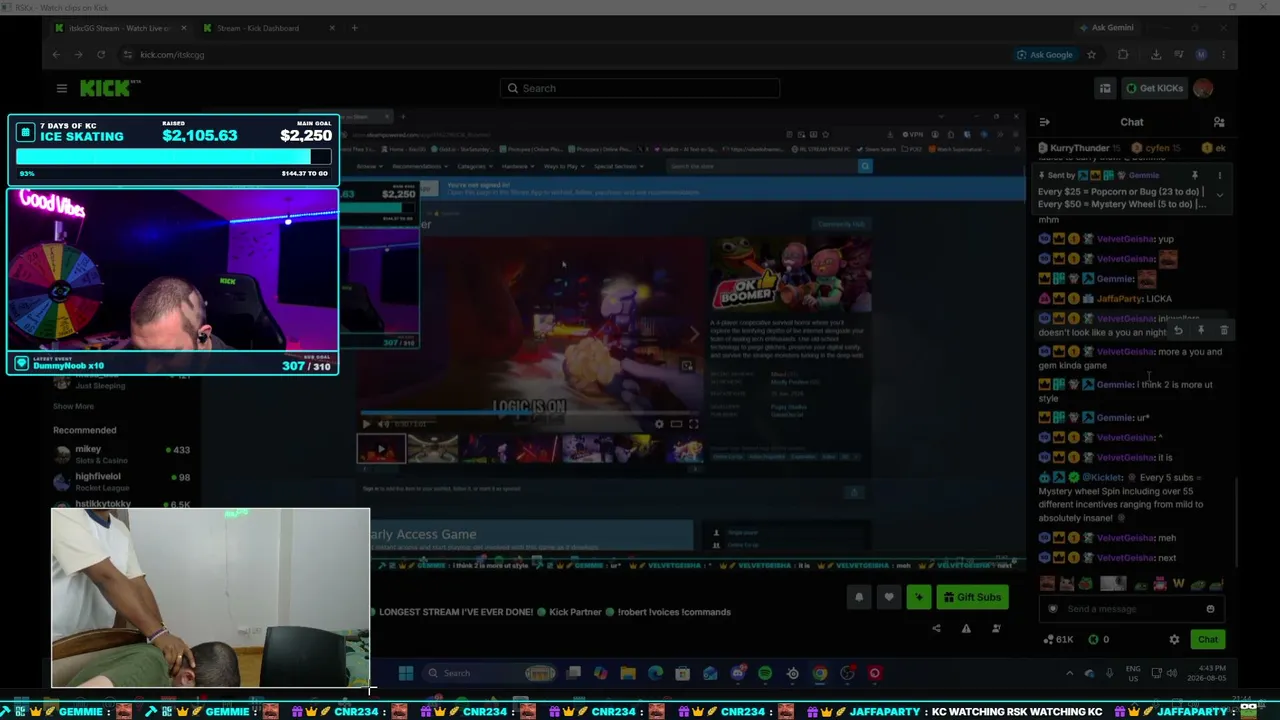Open a new browser tab
The image size is (1280, 720).
354,28
